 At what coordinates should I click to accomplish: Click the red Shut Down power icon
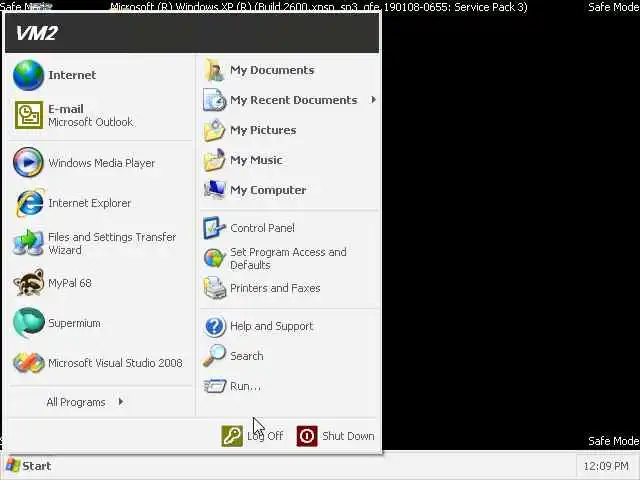click(307, 436)
